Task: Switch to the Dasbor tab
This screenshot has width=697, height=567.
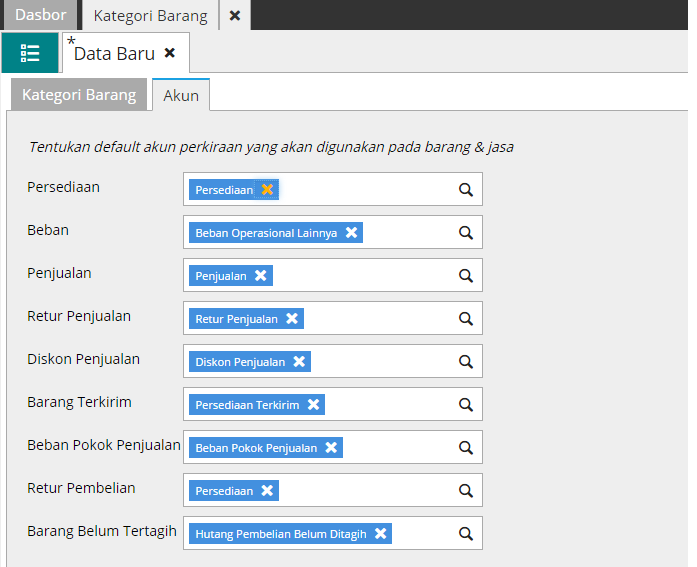Action: tap(40, 15)
